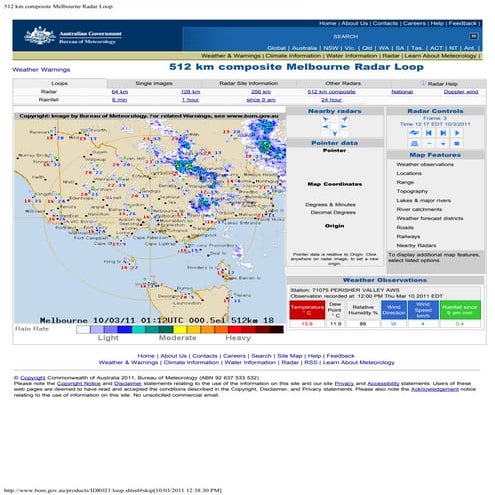Speed up the loop with the plus icon
This screenshot has height=495, width=495.
coord(443,144)
